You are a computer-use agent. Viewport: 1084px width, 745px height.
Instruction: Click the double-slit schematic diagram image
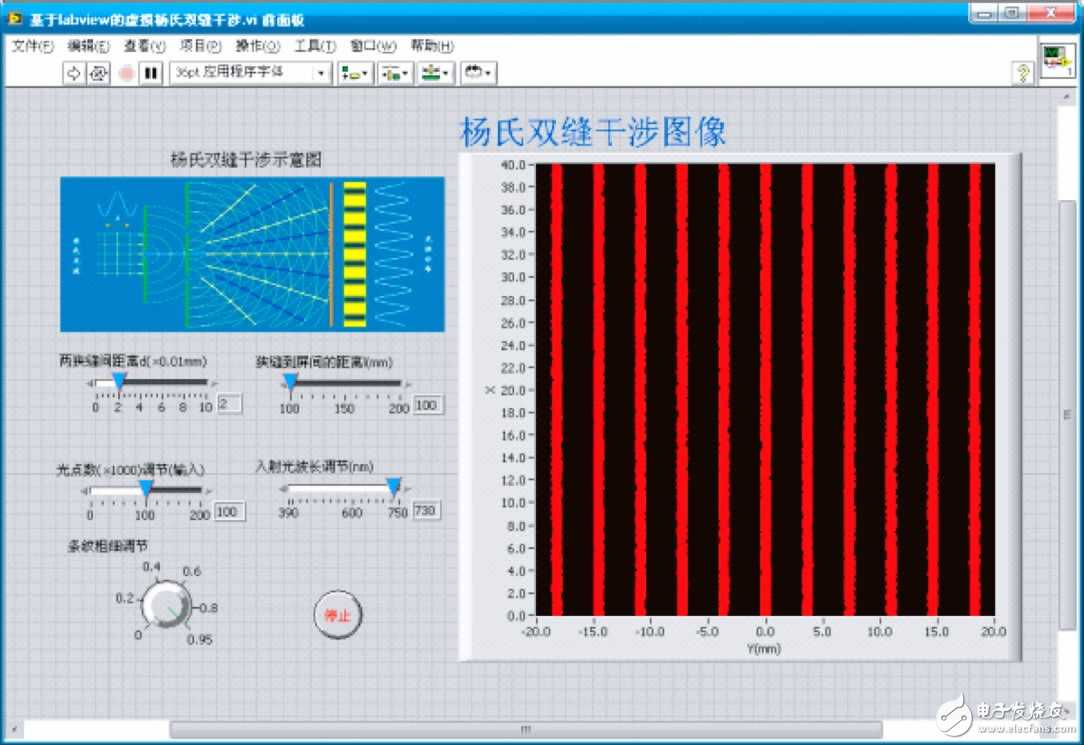click(x=252, y=254)
